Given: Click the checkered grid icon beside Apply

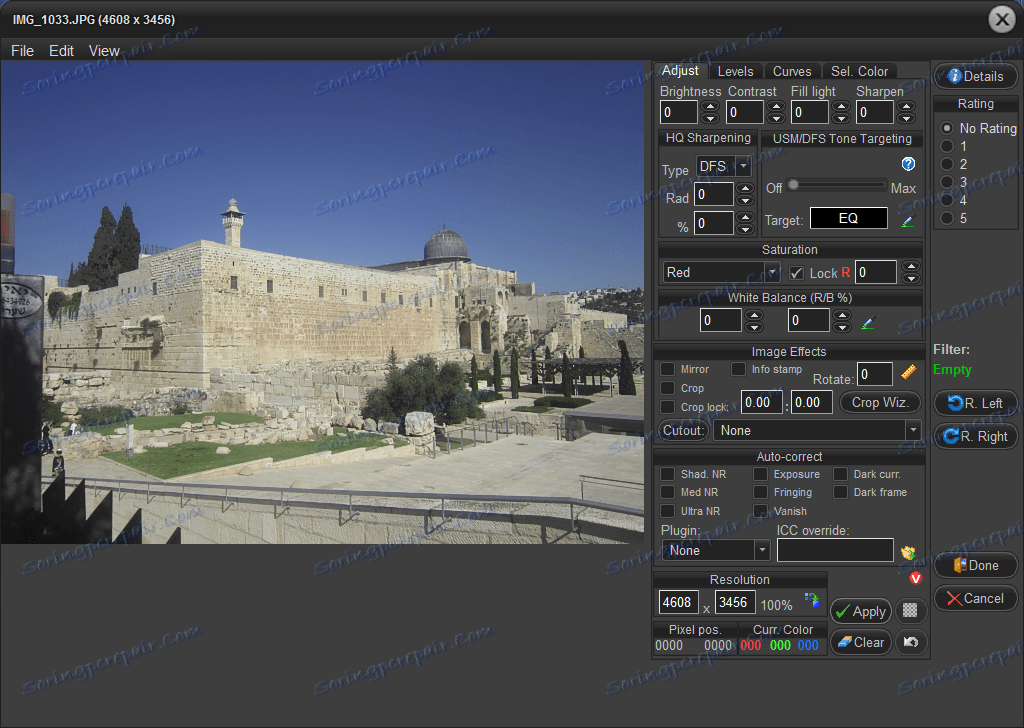Looking at the screenshot, I should (910, 610).
